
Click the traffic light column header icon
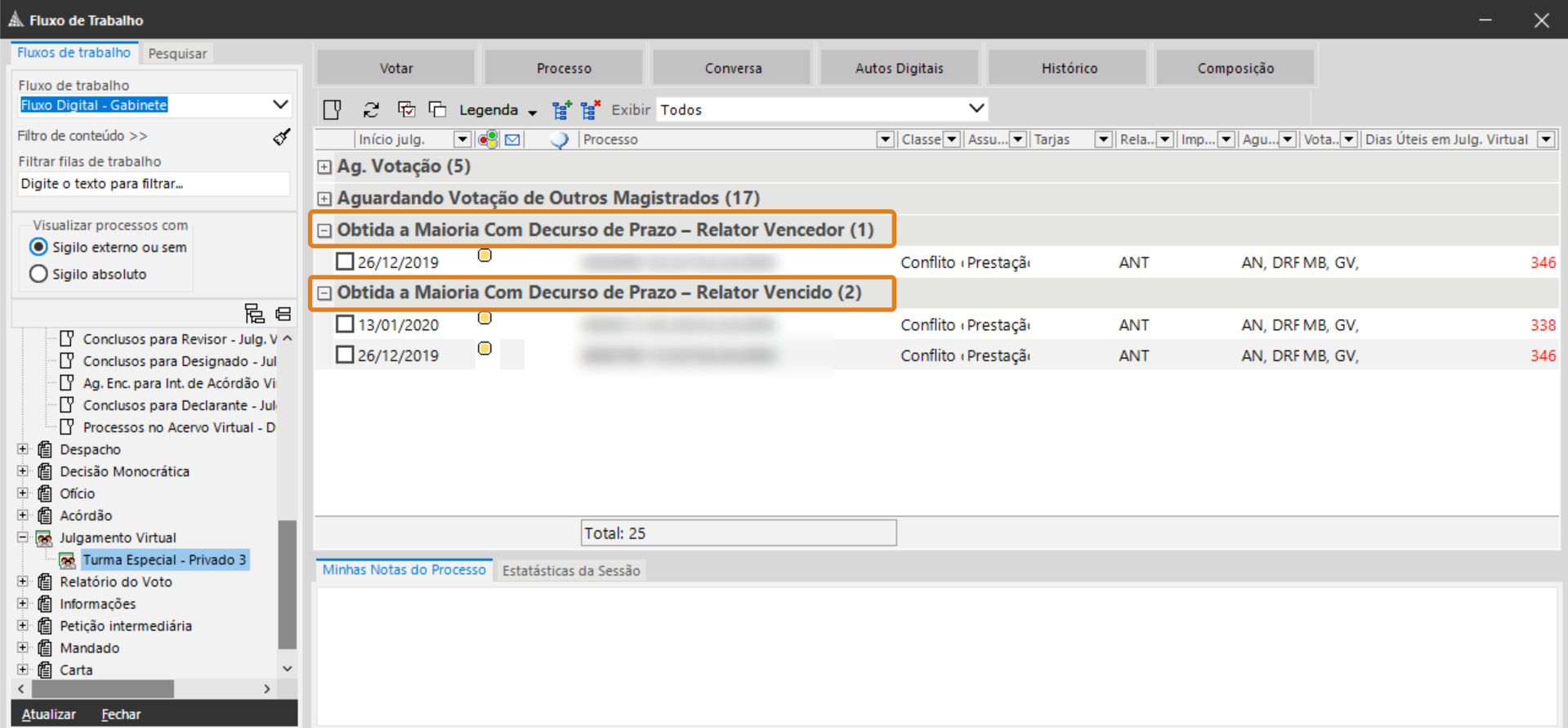tap(488, 140)
